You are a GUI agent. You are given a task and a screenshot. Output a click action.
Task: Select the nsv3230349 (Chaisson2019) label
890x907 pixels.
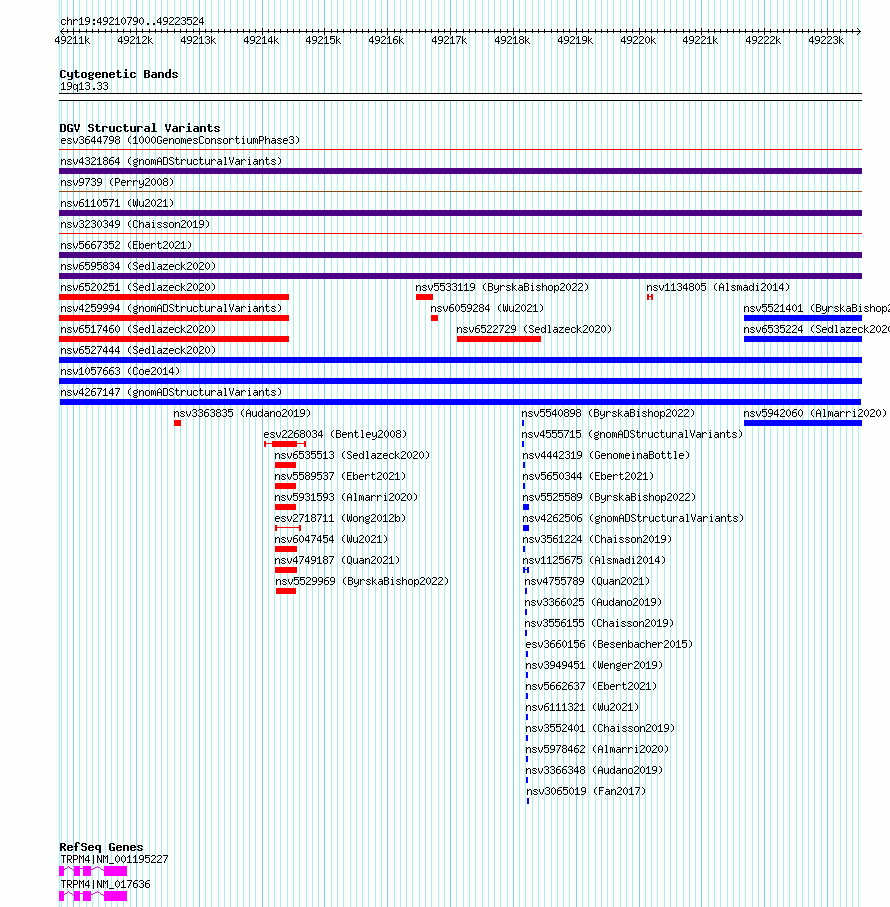[x=135, y=224]
